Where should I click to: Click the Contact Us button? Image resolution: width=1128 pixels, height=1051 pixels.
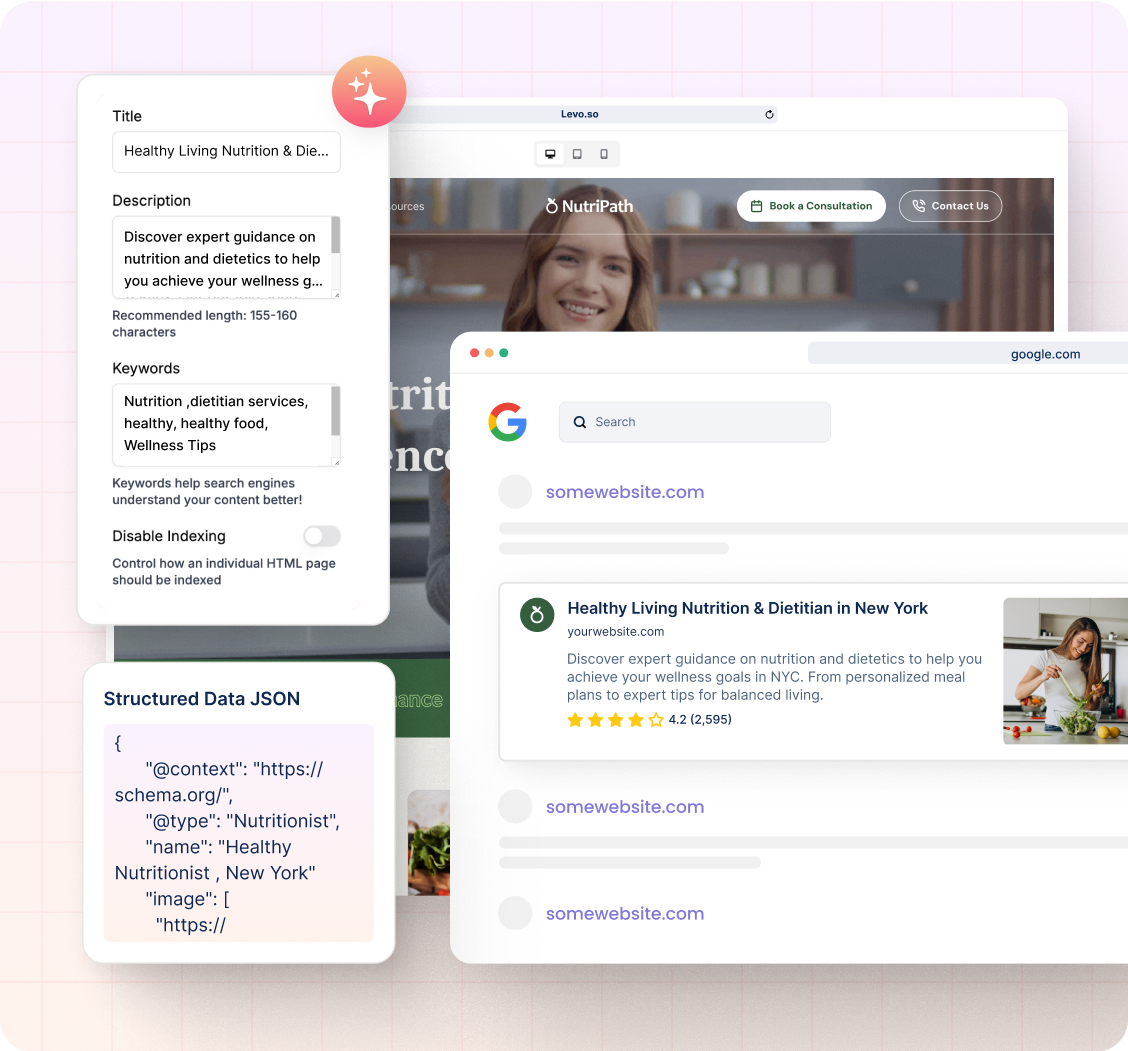pos(950,206)
